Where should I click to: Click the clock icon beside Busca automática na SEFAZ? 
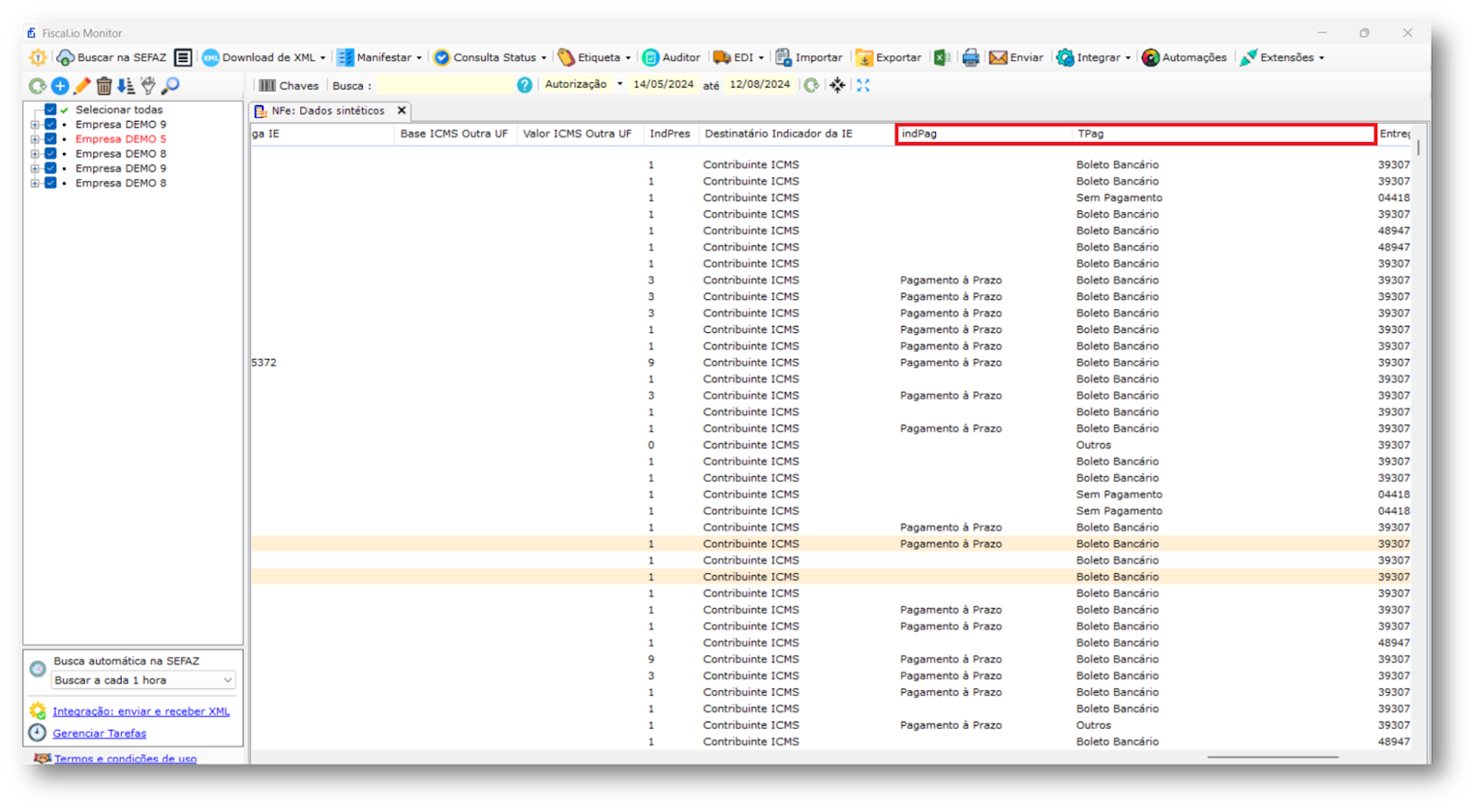click(38, 669)
